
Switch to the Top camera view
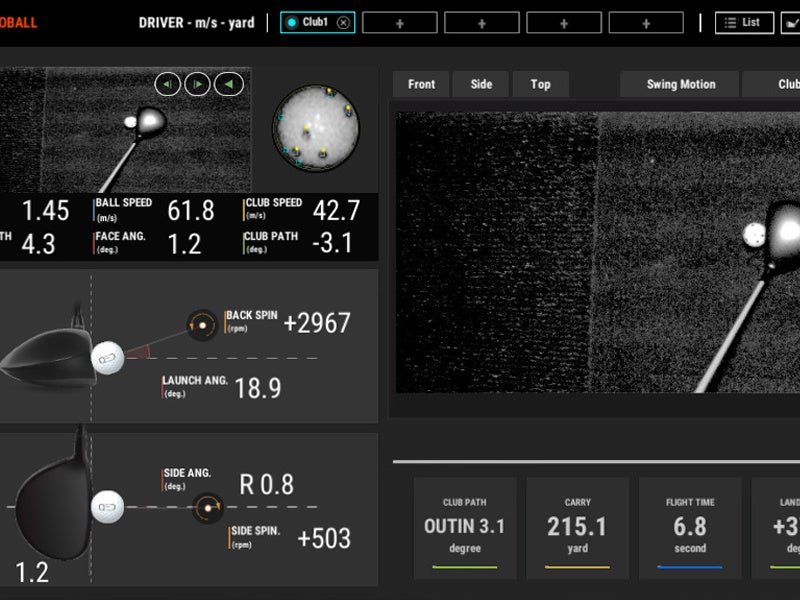pos(540,85)
